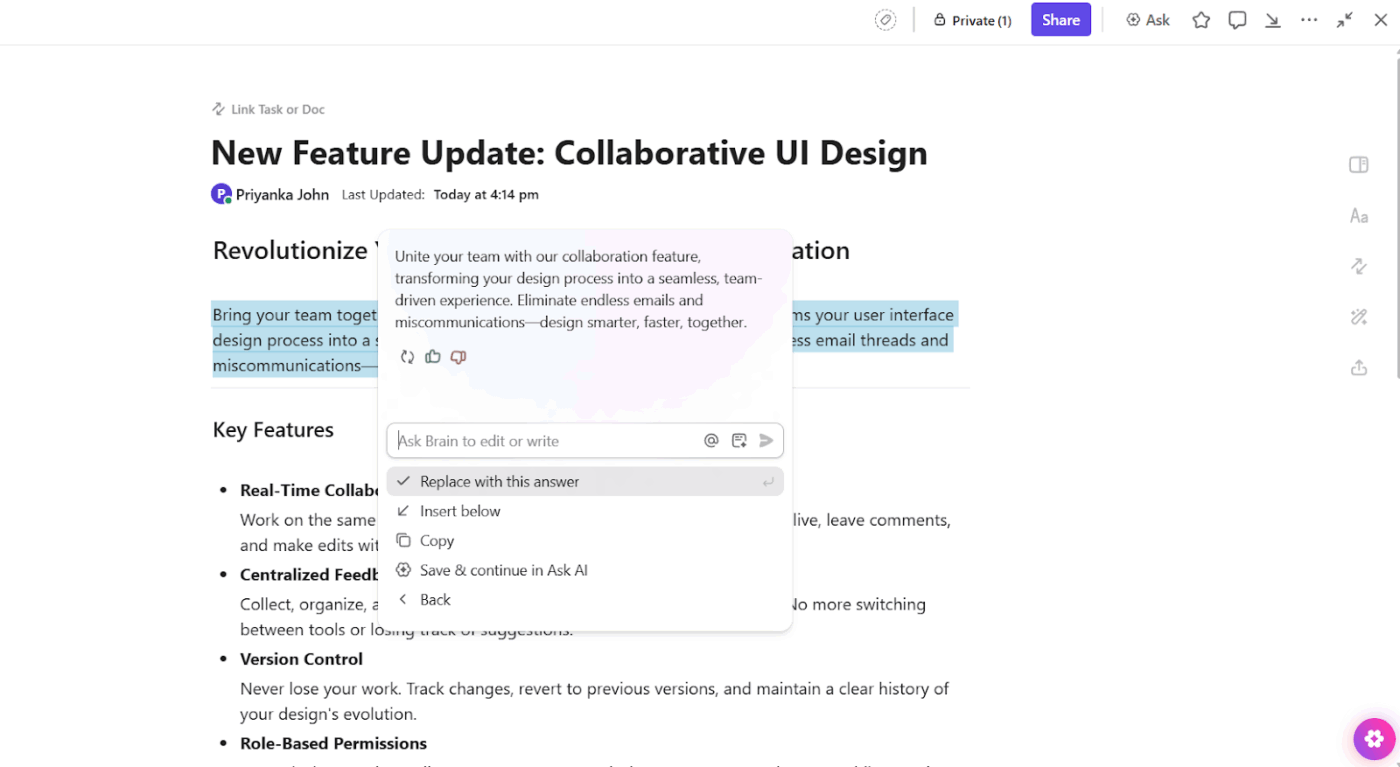This screenshot has width=1400, height=767.
Task: Open the purple Brain floating button
Action: tap(1374, 739)
